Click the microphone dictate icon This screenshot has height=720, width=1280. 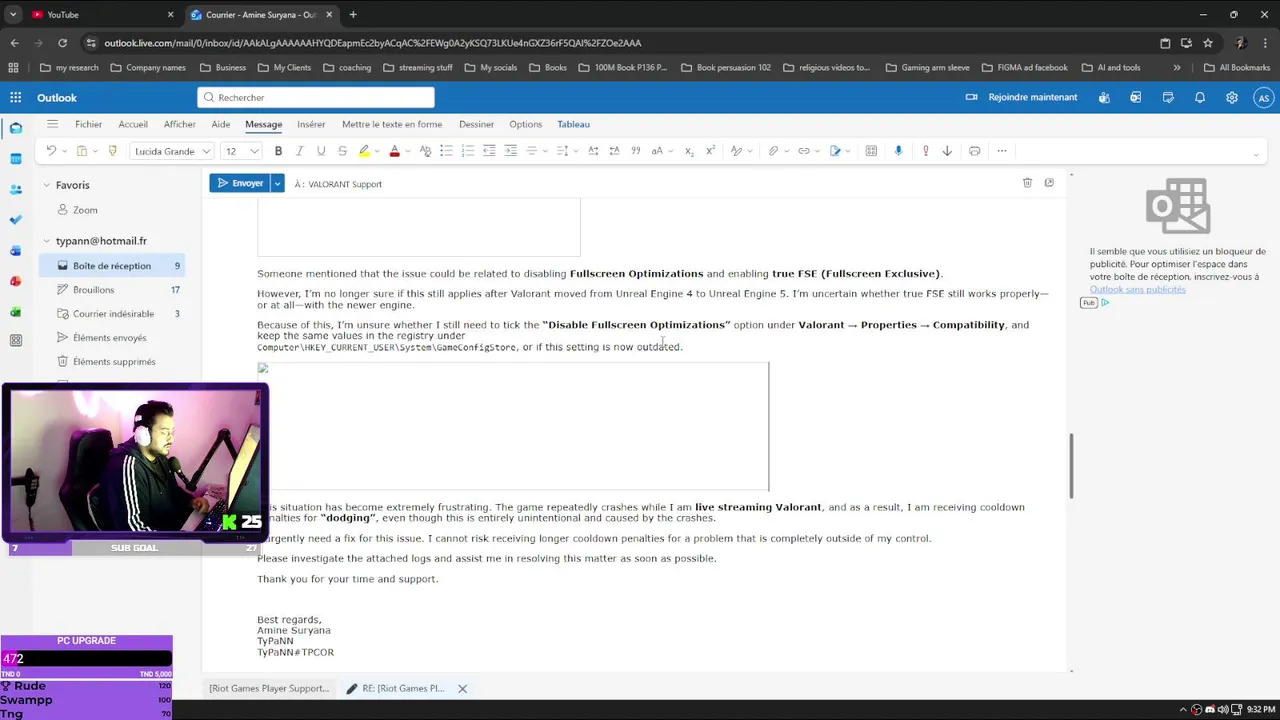tap(898, 151)
